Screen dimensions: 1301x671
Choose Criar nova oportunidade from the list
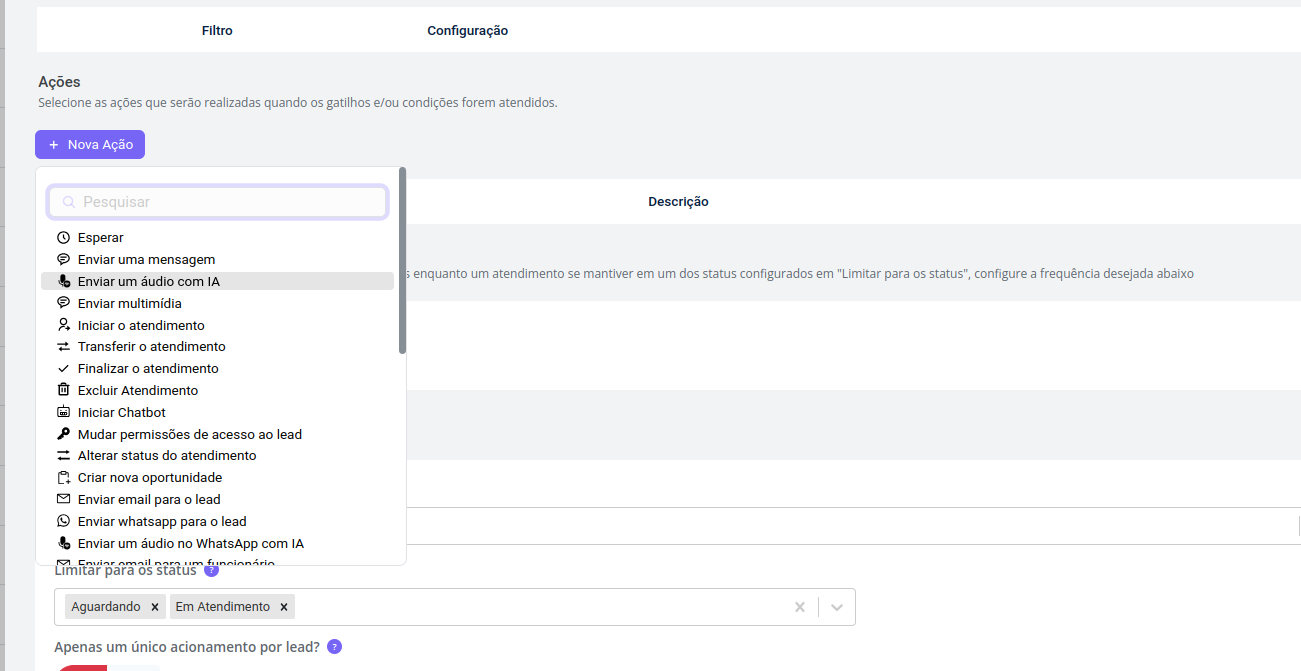149,478
